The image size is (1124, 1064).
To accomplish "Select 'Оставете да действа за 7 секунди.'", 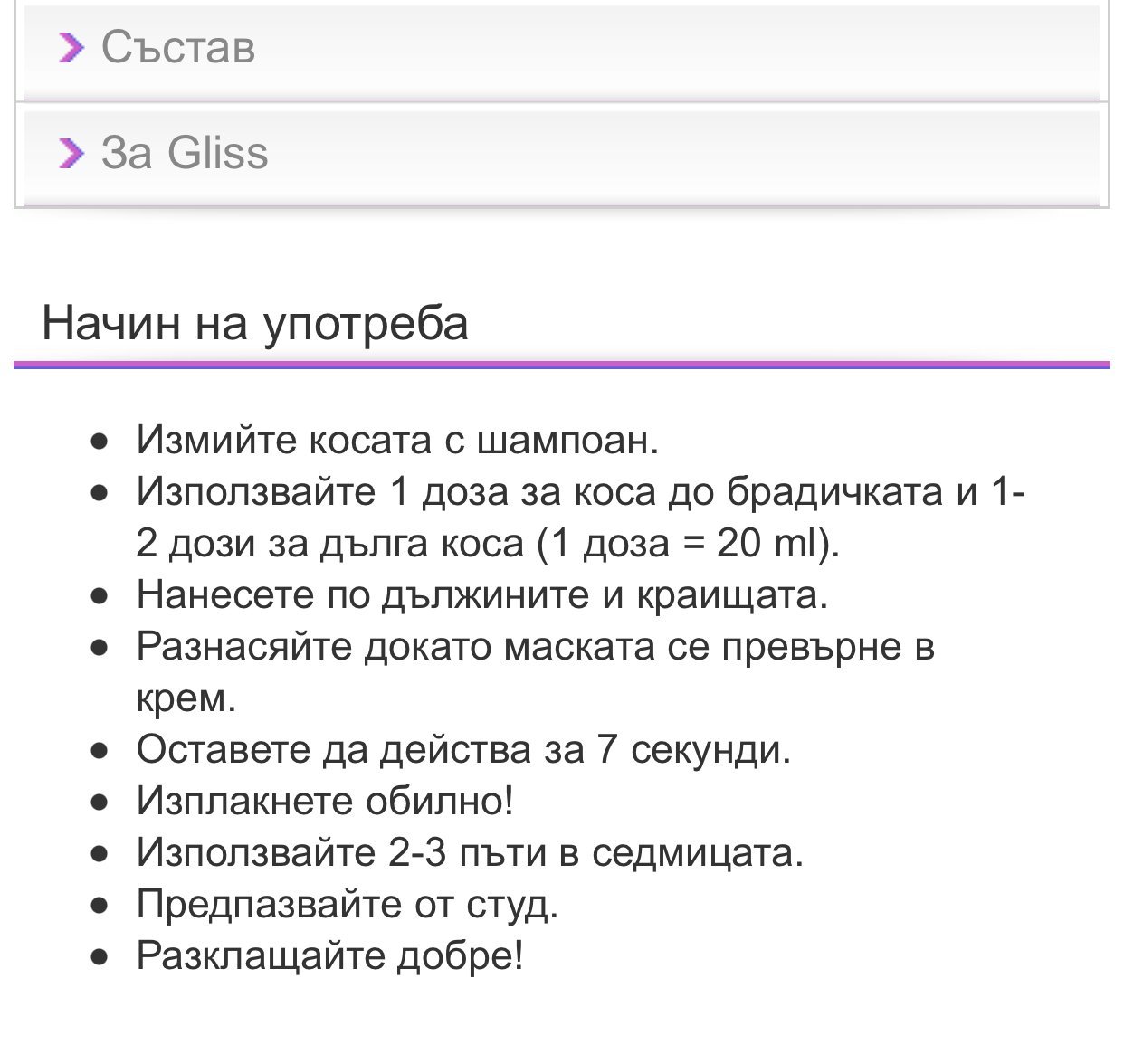I will coord(463,750).
